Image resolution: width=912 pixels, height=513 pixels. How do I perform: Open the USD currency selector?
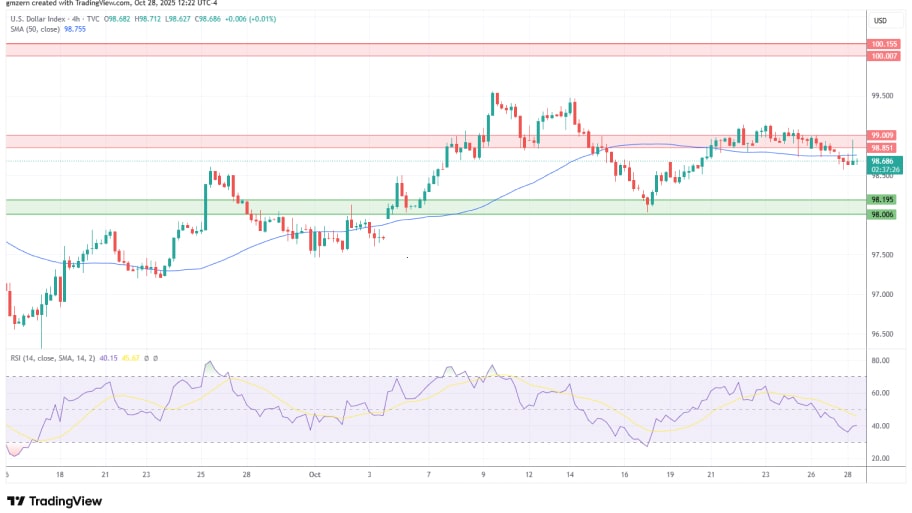tap(881, 20)
